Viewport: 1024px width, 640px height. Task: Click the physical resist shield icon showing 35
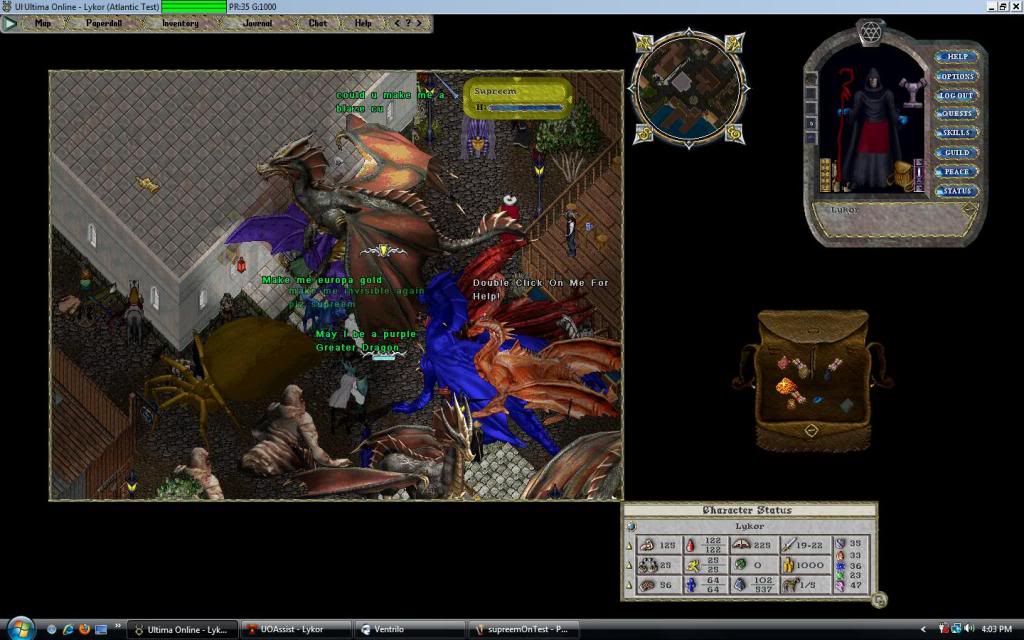840,543
